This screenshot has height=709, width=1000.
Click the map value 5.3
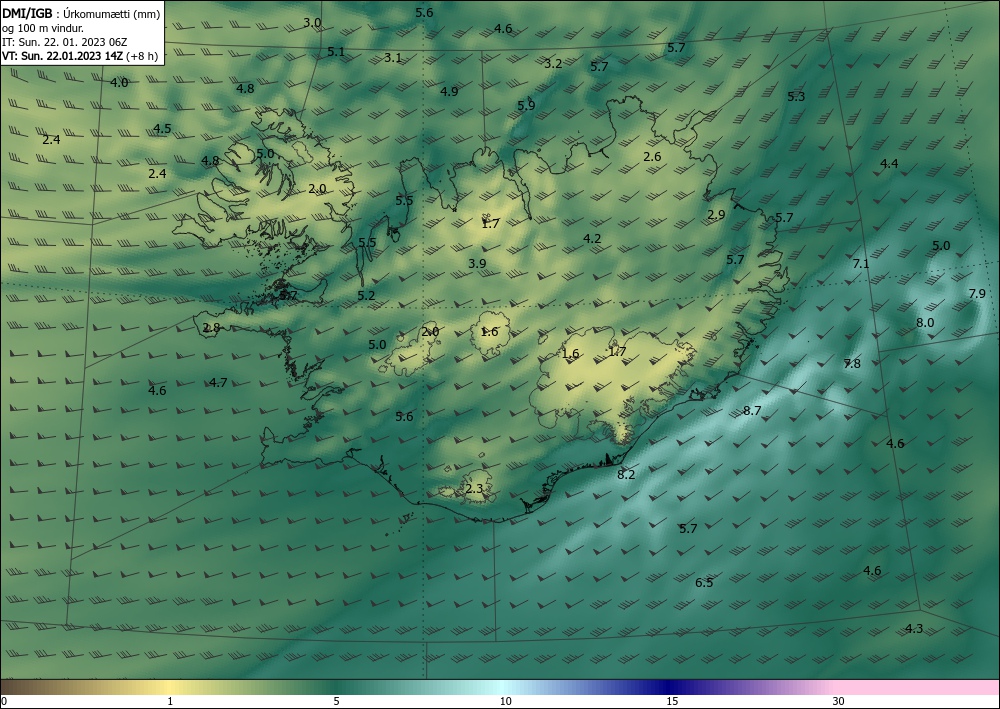pos(796,97)
